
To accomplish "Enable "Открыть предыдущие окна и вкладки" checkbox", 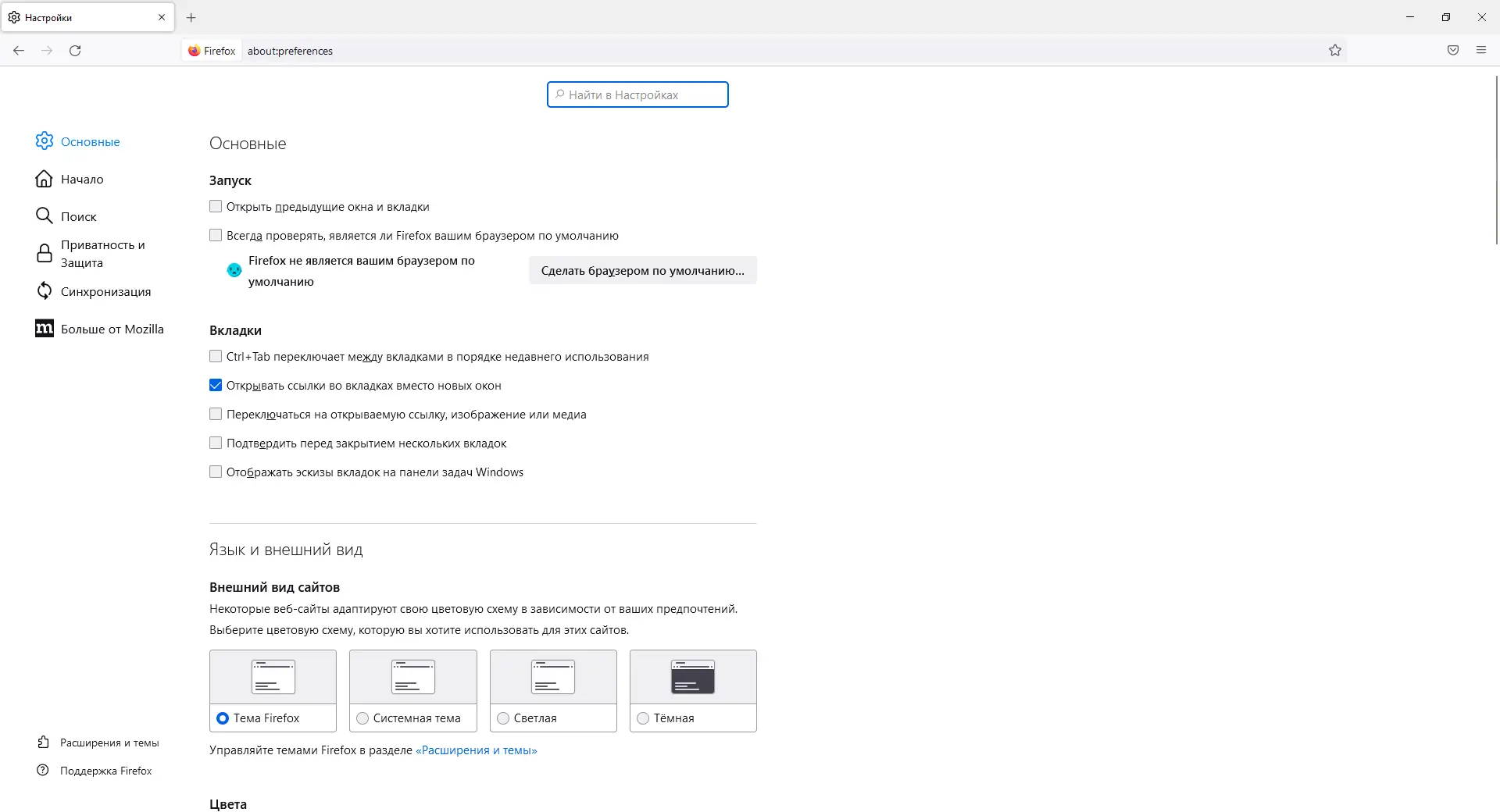I will coord(216,207).
